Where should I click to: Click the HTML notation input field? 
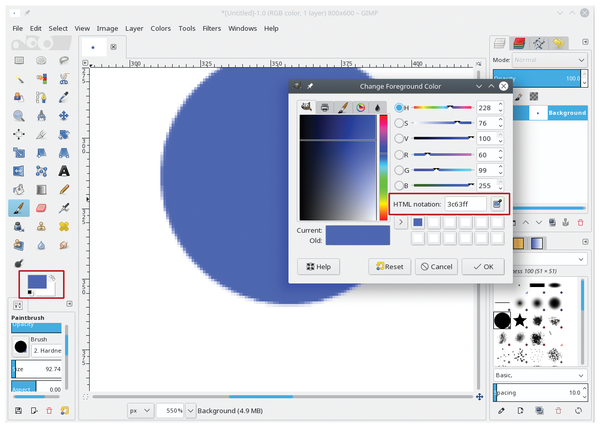(x=465, y=204)
